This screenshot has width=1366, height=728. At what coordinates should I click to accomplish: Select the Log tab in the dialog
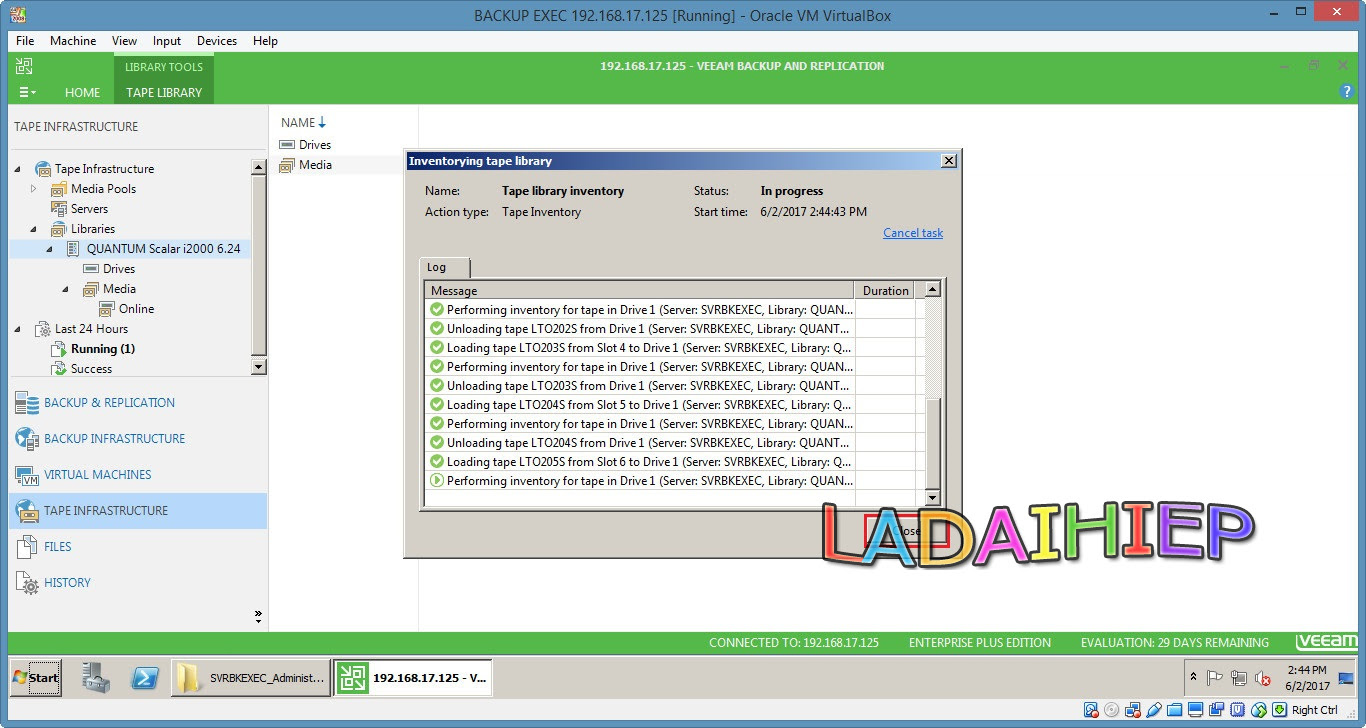coord(444,267)
